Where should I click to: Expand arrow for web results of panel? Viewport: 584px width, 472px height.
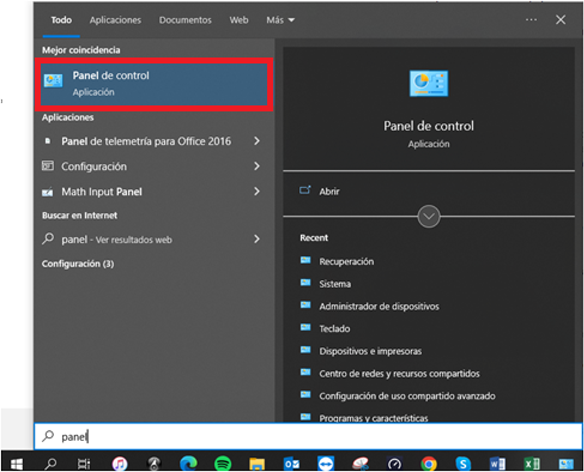(x=257, y=239)
